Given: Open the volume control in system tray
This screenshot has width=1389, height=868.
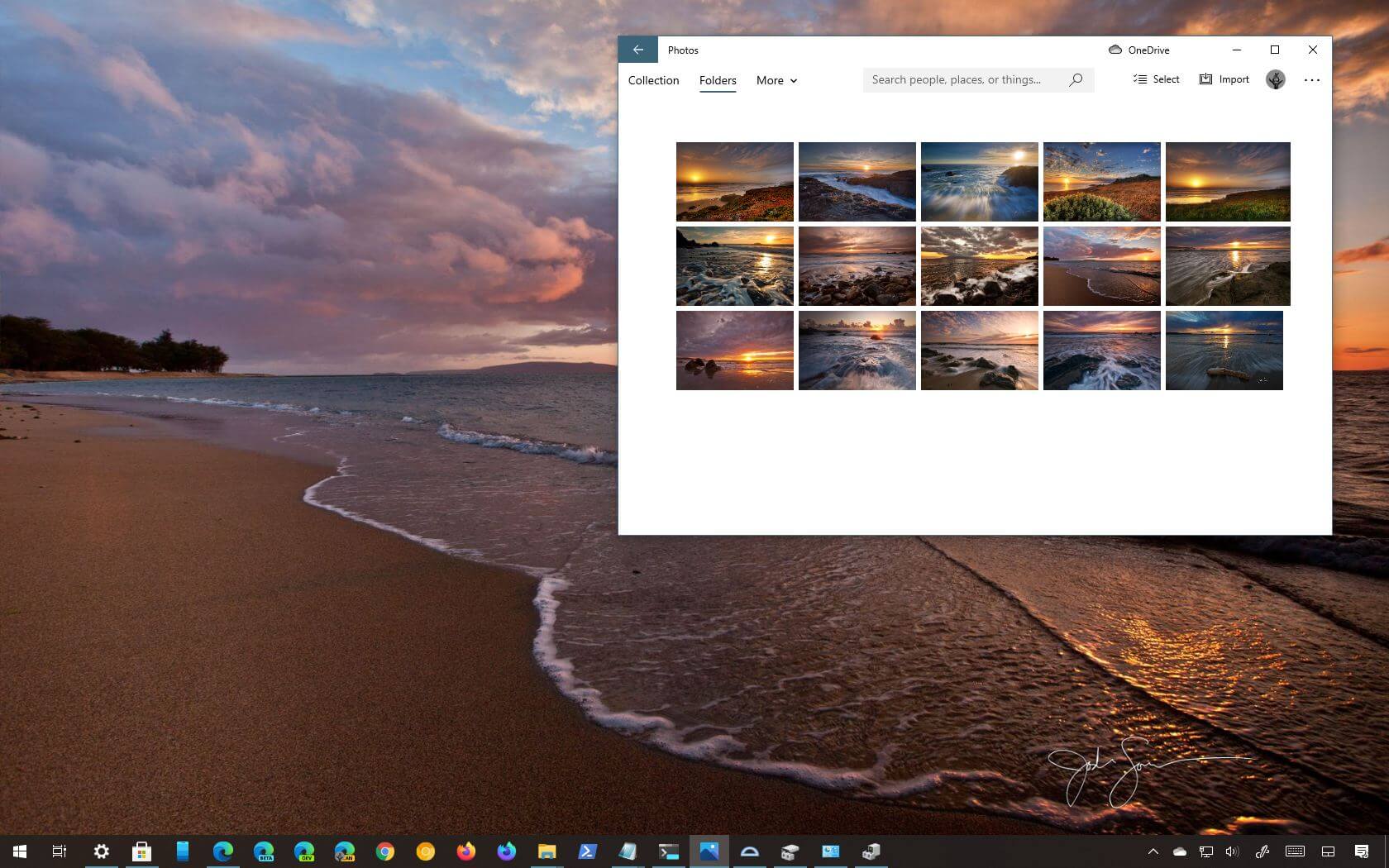Looking at the screenshot, I should pos(1231,851).
